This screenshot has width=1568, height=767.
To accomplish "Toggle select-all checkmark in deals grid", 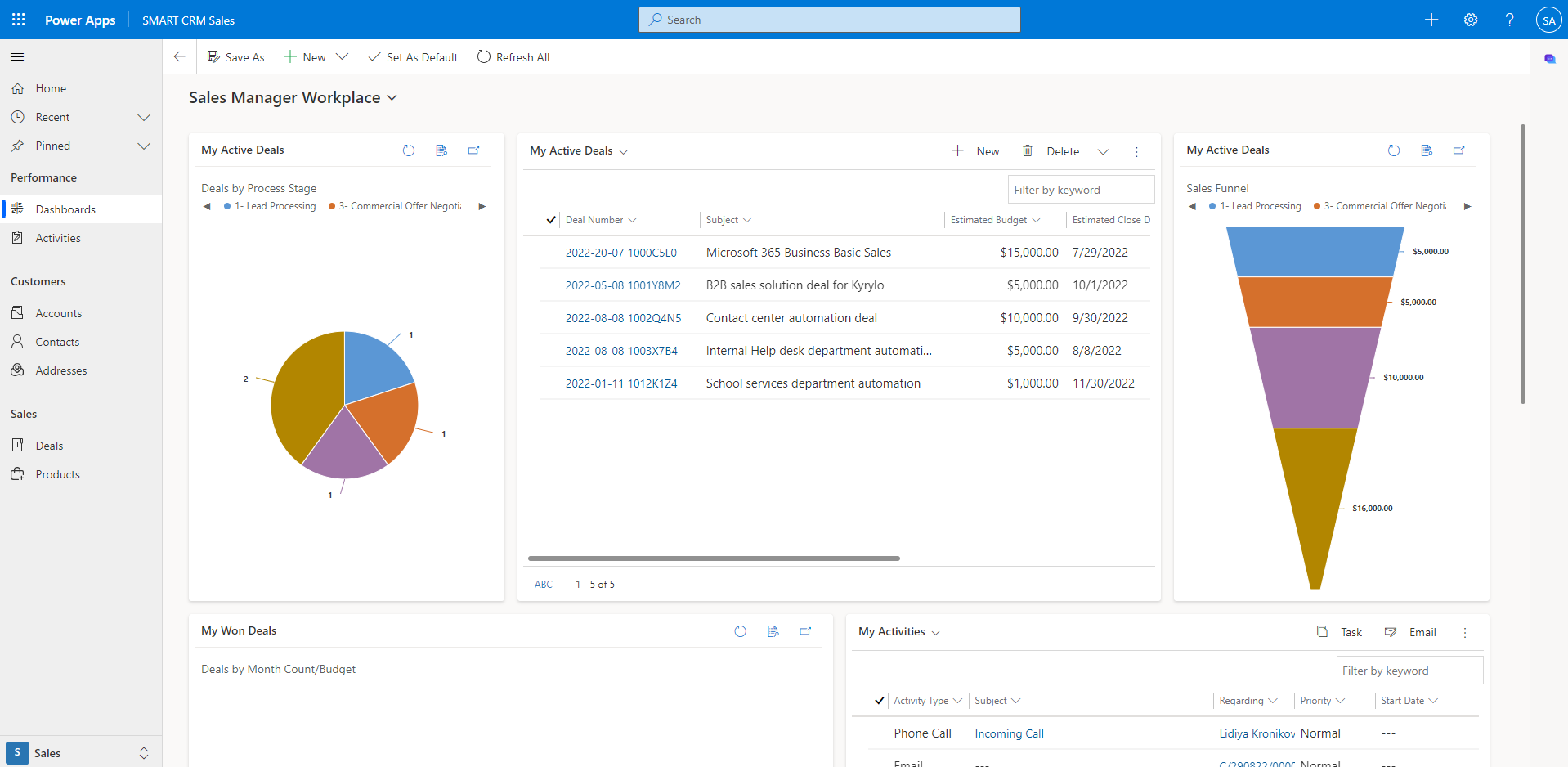I will 551,220.
